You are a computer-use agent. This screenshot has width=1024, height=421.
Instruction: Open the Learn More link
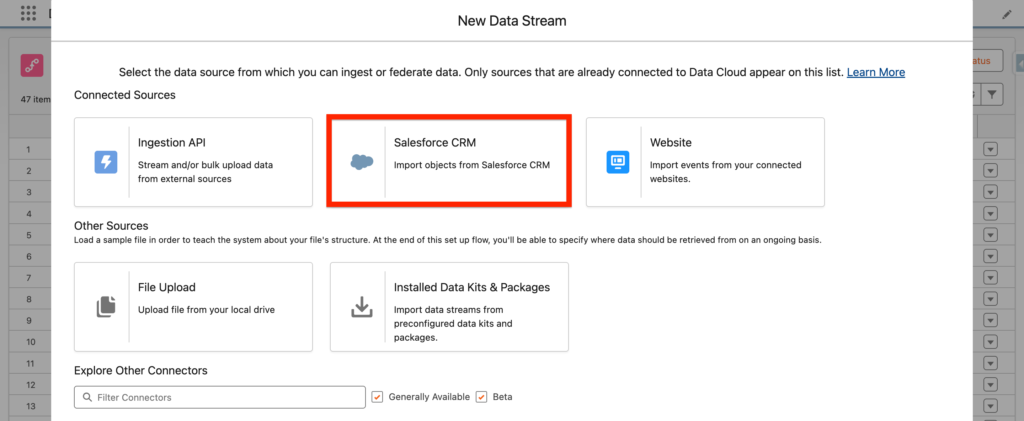click(875, 73)
